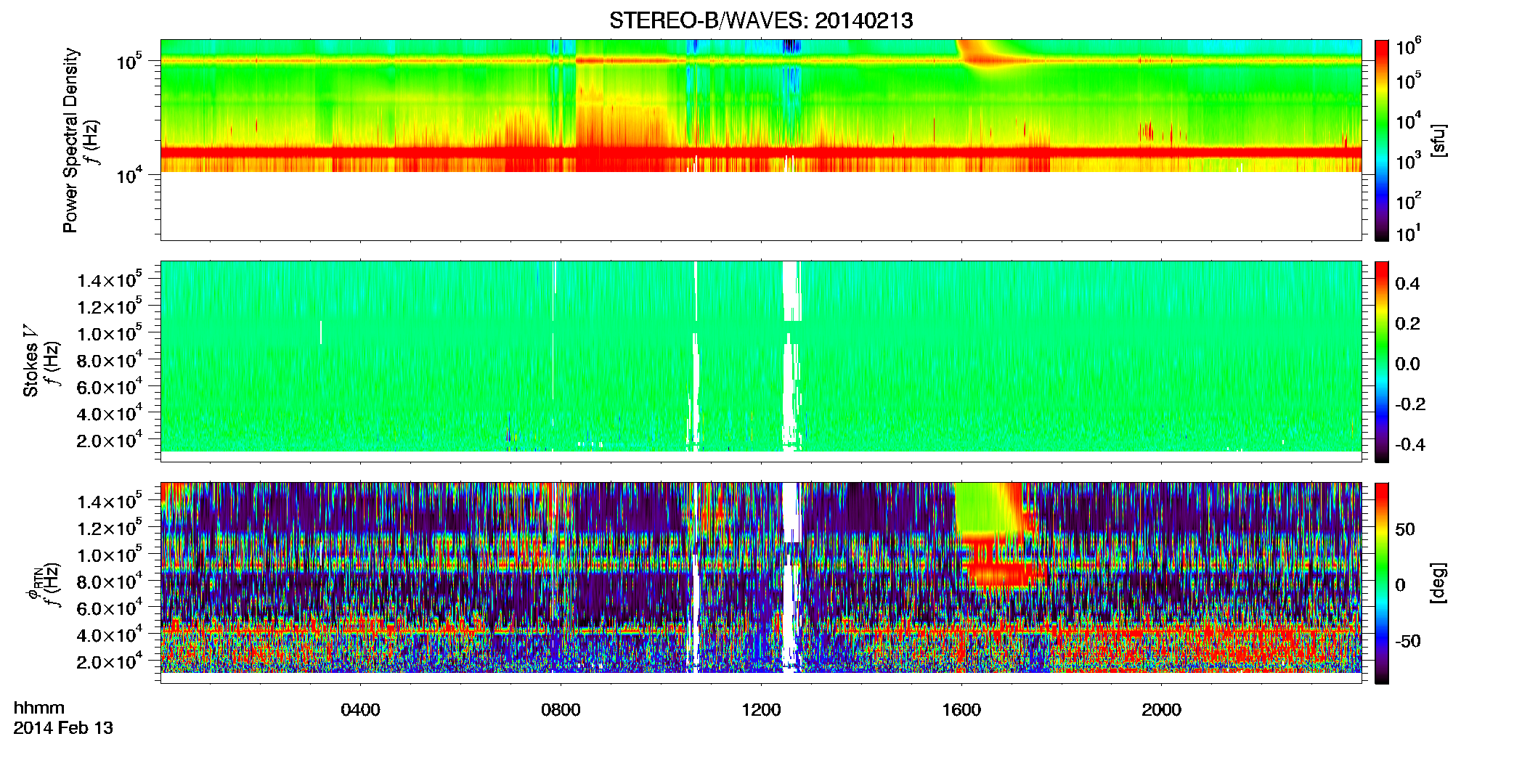This screenshot has height=784, width=1522.
Task: Click the "2014 Feb 13" date label
Action: tap(63, 728)
